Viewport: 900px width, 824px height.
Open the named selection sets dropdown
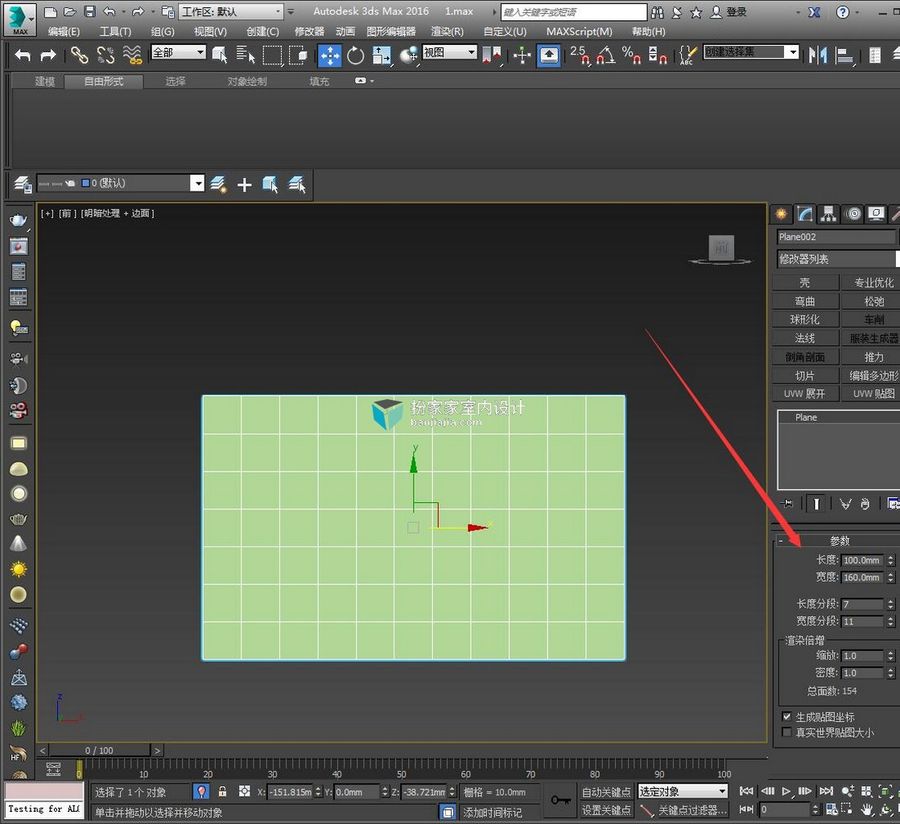751,52
